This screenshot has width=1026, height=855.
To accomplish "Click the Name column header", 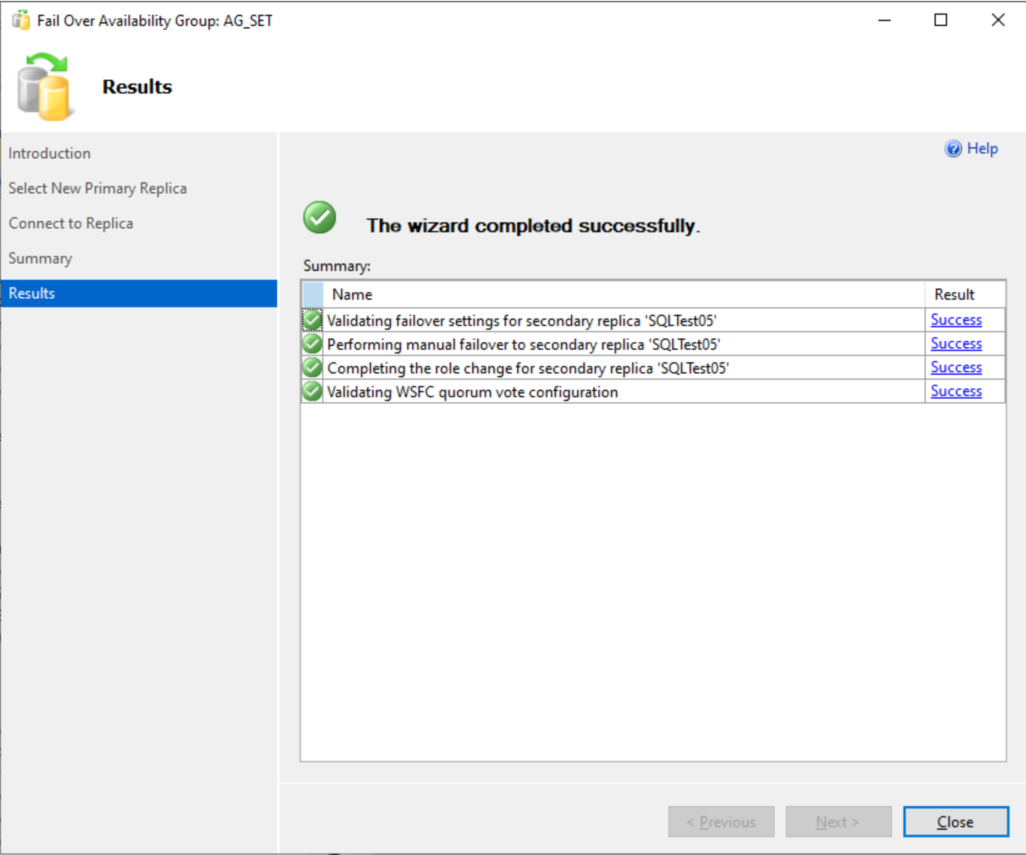I will [x=352, y=294].
